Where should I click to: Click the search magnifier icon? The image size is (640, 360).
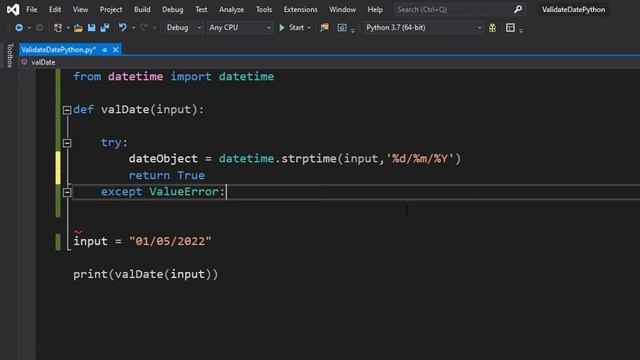[x=518, y=9]
